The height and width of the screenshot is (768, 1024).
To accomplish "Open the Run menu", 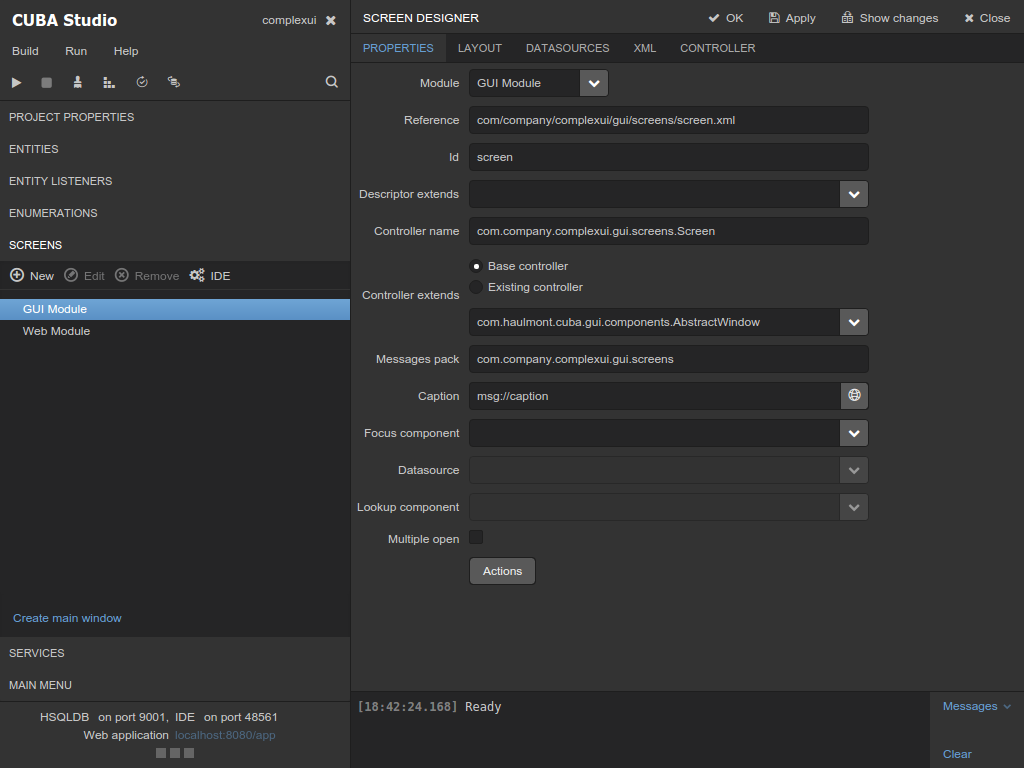I will (x=76, y=51).
